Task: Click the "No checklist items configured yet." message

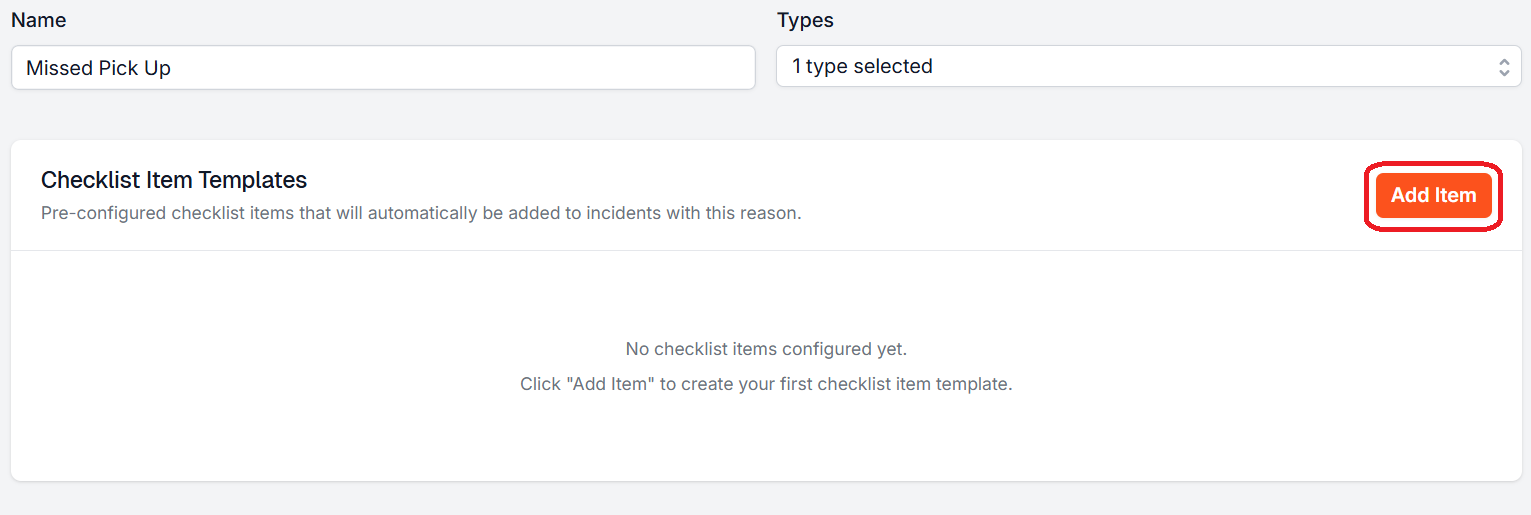Action: [x=766, y=349]
